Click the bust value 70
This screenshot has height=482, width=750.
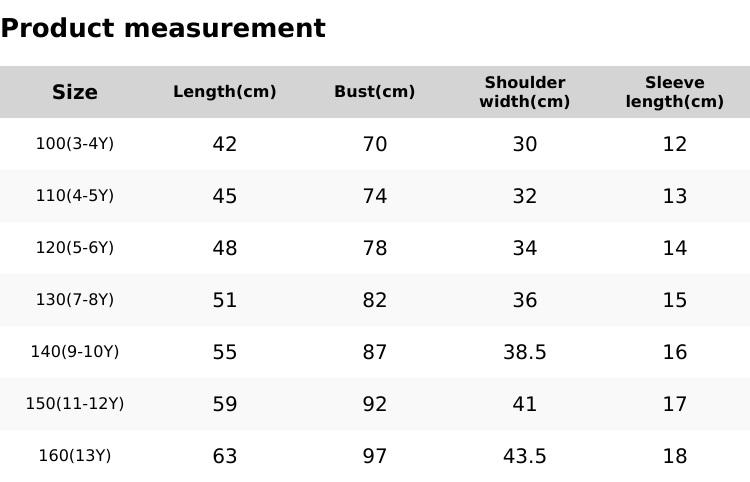coord(375,144)
